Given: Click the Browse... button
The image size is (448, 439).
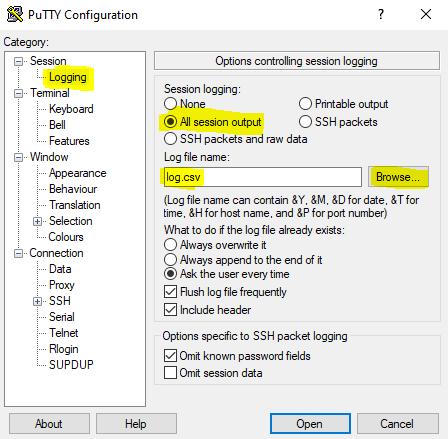Looking at the screenshot, I should 398,177.
